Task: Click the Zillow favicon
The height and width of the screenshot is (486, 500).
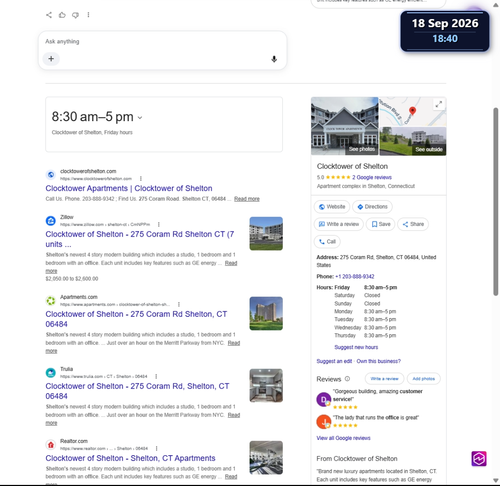Action: click(x=51, y=221)
